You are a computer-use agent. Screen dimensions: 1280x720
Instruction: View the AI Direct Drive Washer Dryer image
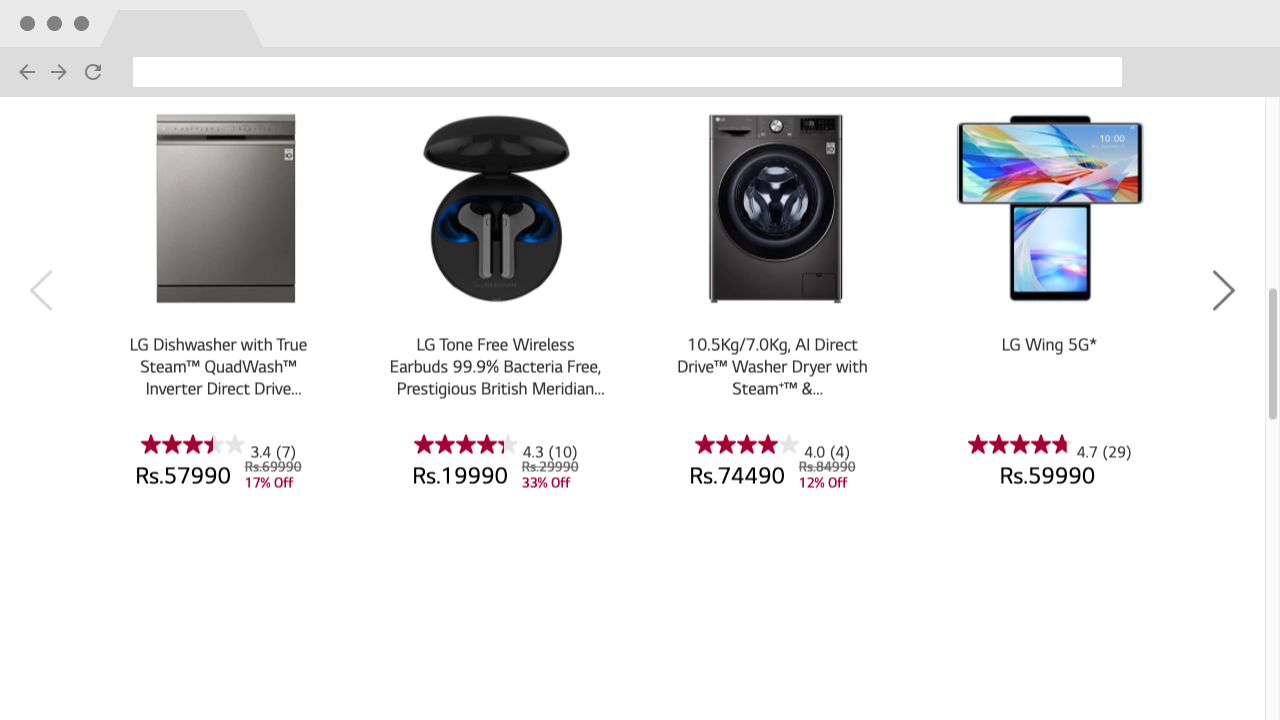(775, 208)
